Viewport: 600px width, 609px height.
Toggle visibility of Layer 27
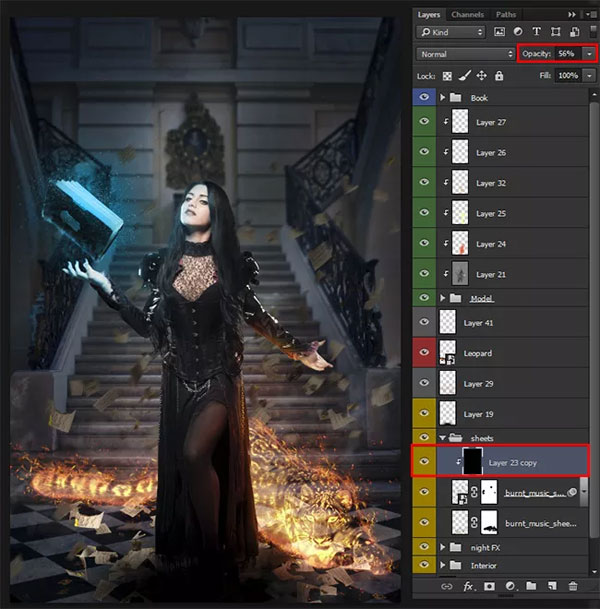coord(424,121)
